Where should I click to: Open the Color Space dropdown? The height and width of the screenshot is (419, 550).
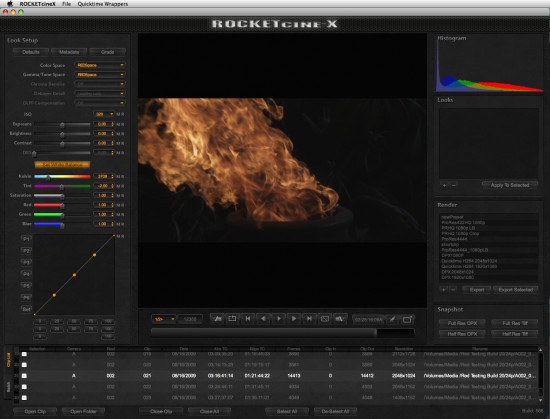(x=100, y=65)
